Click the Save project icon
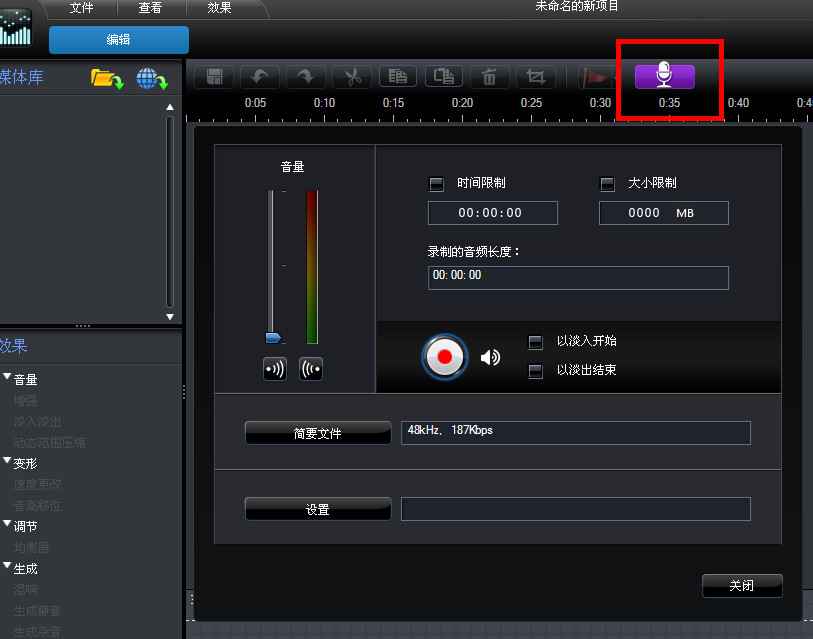813x639 pixels. (212, 75)
